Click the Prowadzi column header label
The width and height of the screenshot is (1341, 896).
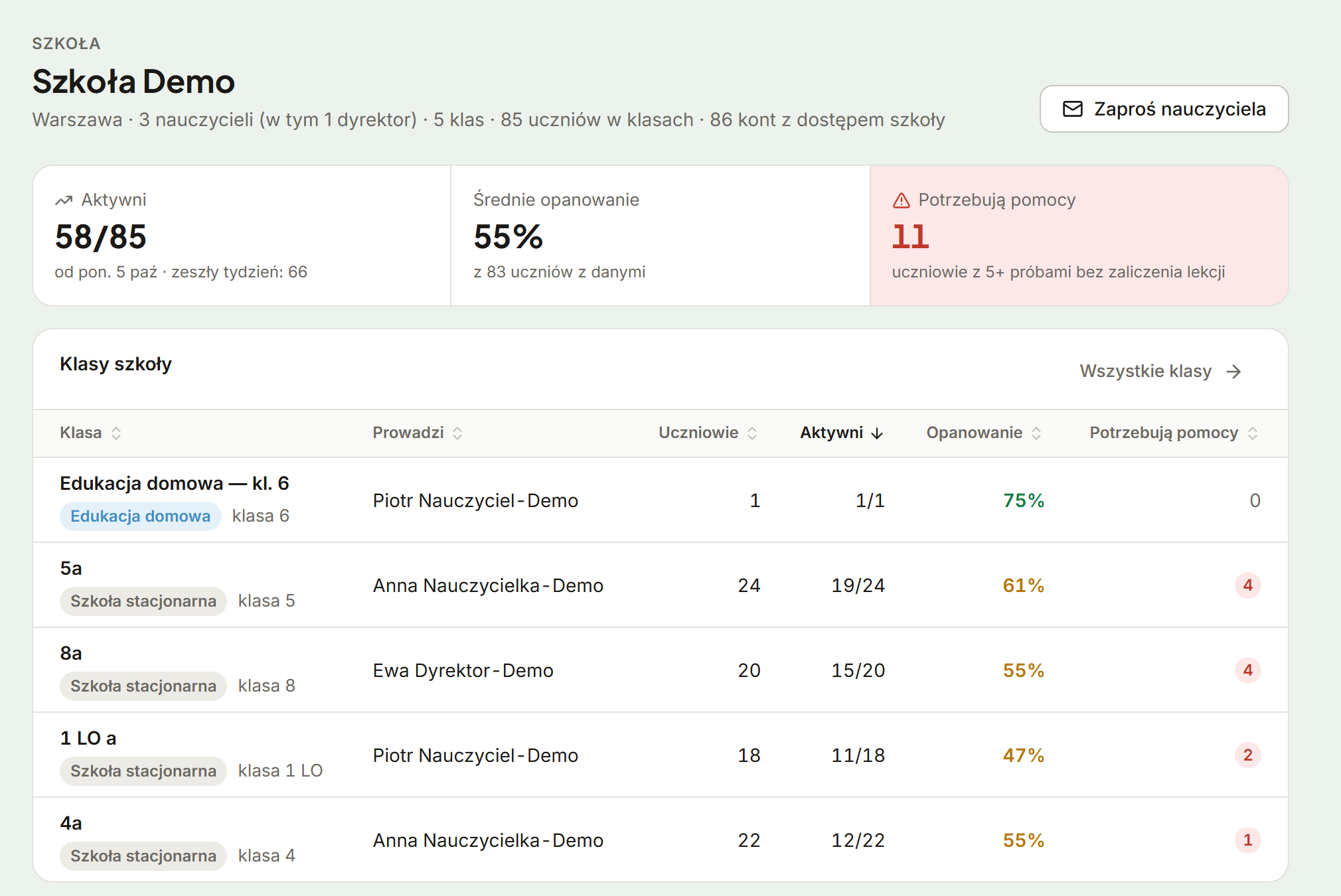pos(408,433)
